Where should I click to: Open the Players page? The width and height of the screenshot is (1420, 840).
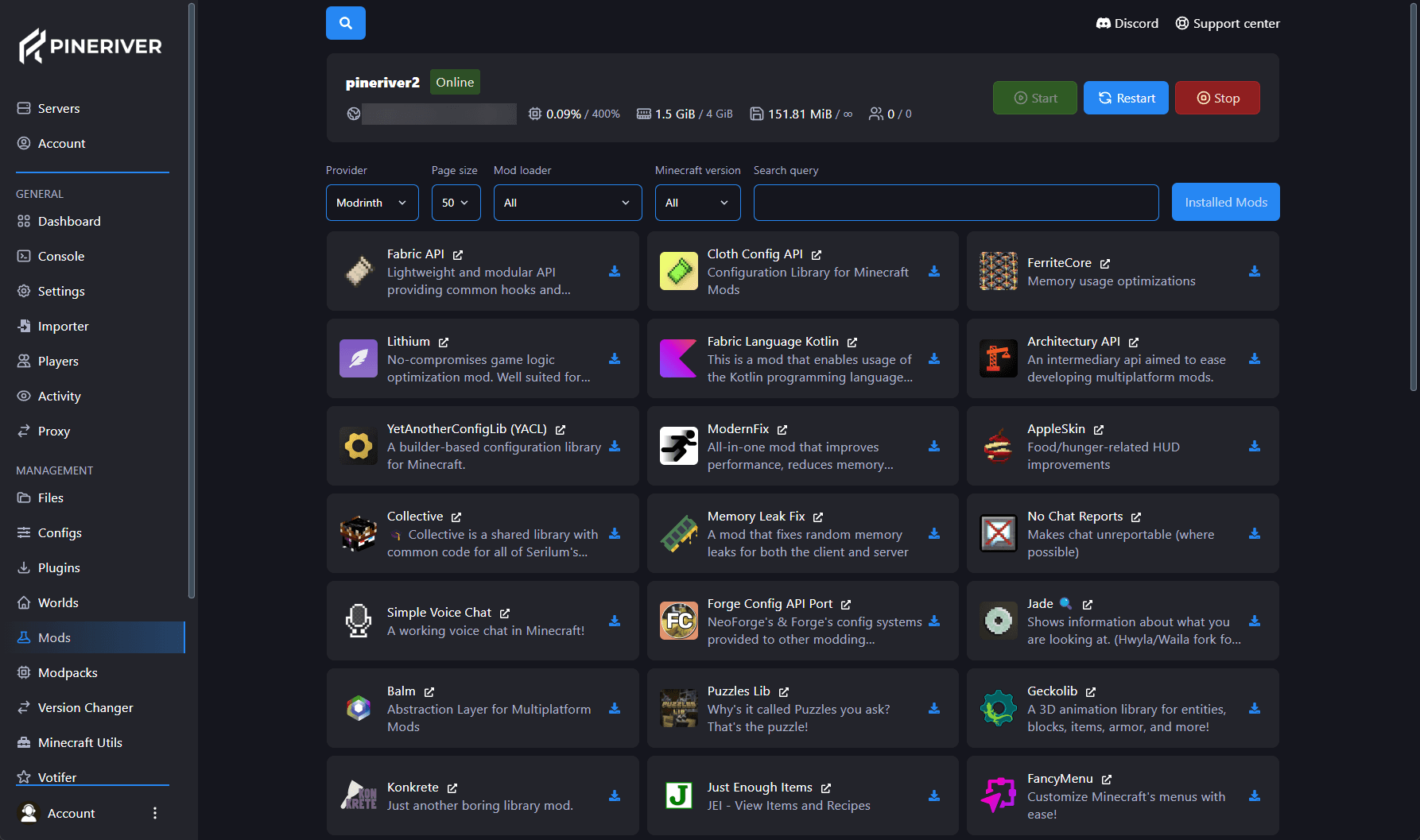click(58, 361)
